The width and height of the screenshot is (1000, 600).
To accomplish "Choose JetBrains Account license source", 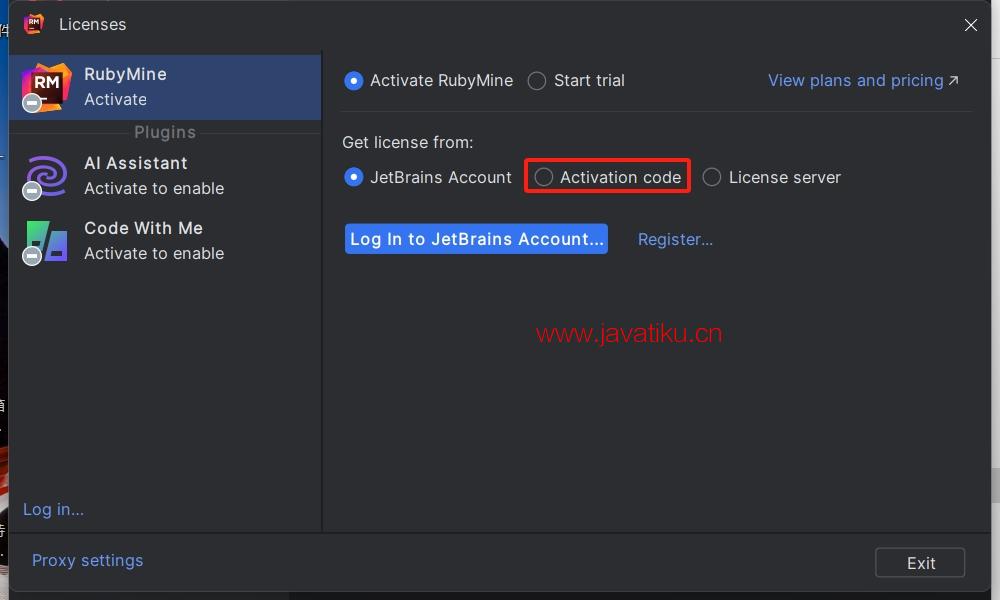I will pos(353,177).
